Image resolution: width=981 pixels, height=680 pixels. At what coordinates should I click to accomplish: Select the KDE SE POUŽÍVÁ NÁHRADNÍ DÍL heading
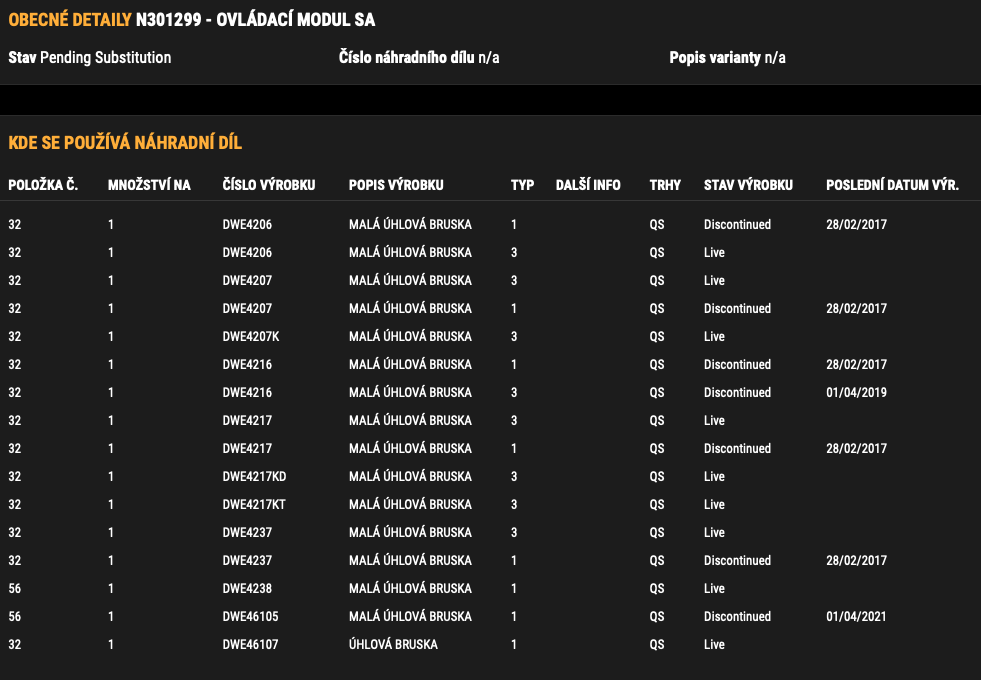(125, 143)
